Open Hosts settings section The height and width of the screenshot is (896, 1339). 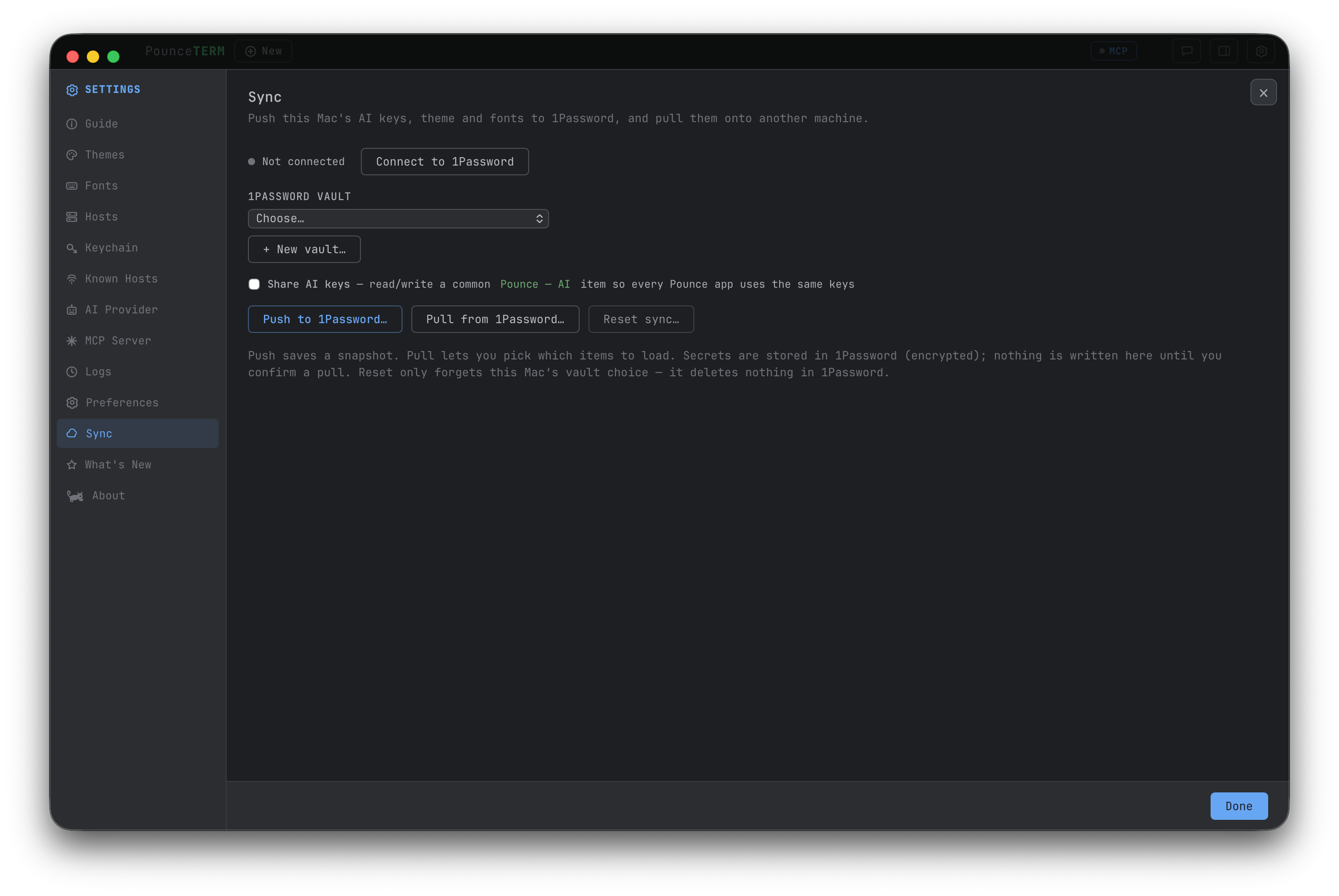tap(138, 216)
